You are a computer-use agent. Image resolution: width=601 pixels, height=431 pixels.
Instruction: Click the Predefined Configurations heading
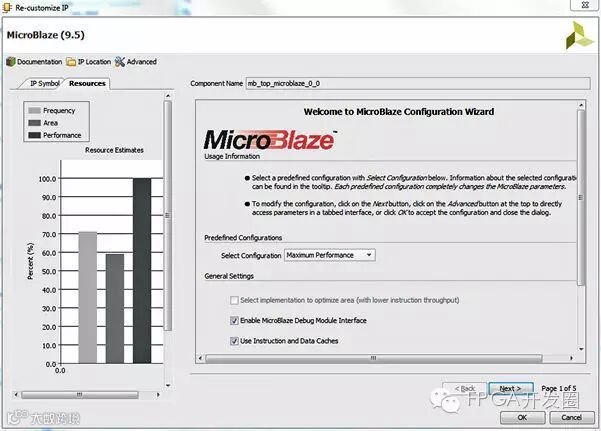point(243,238)
